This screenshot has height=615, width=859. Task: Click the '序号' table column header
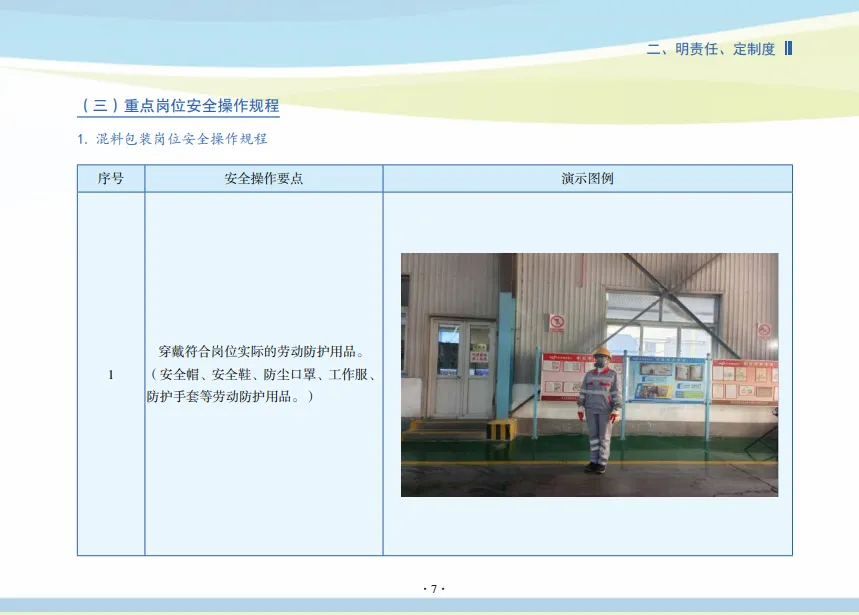[111, 179]
